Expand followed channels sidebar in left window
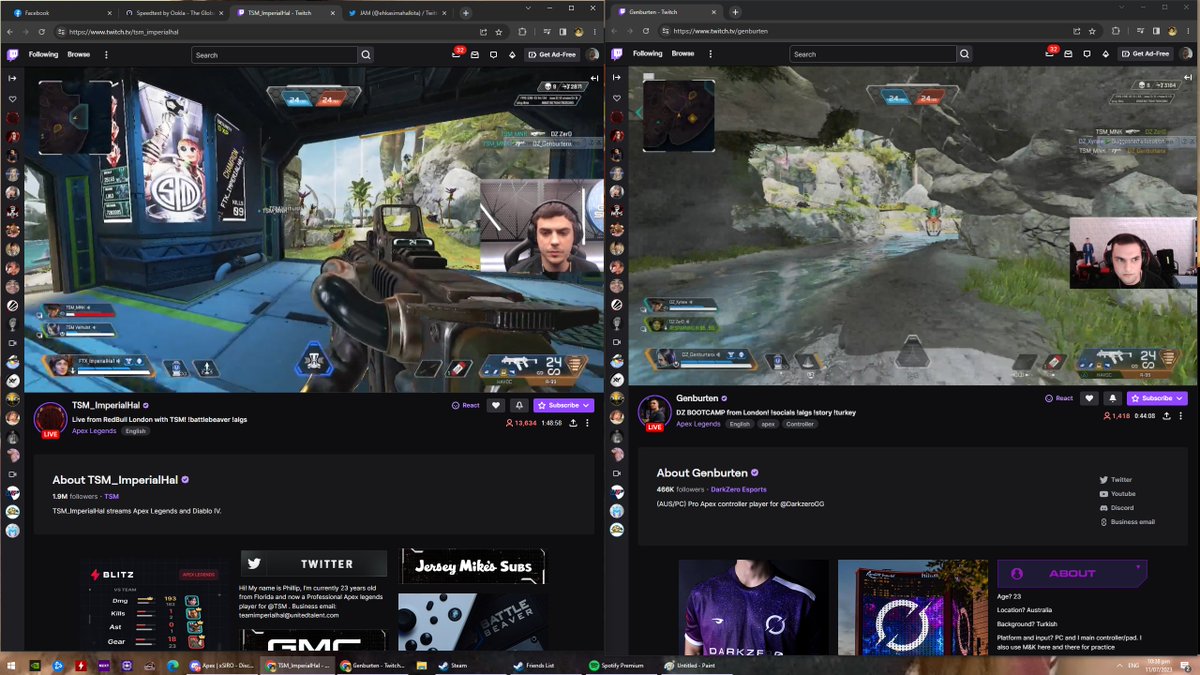The image size is (1200, 675). (13, 78)
